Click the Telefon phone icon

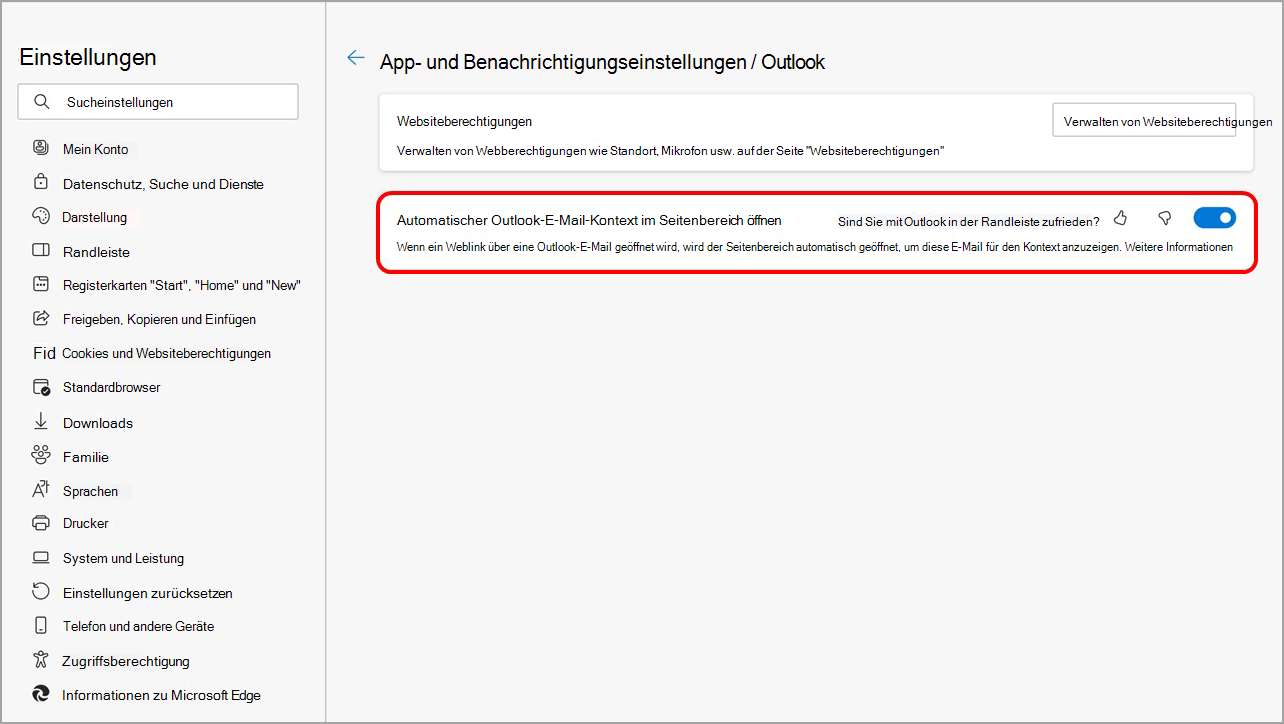coord(41,625)
